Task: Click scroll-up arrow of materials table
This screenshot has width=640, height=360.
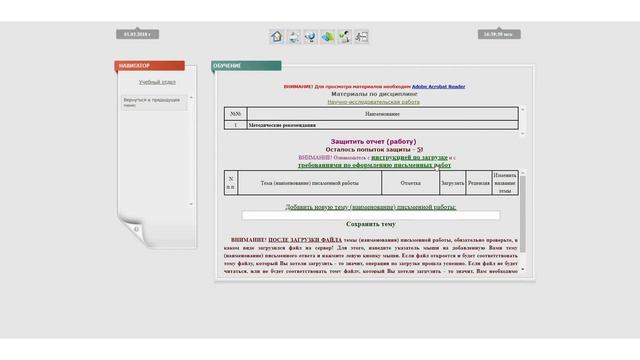Action: coord(522,110)
